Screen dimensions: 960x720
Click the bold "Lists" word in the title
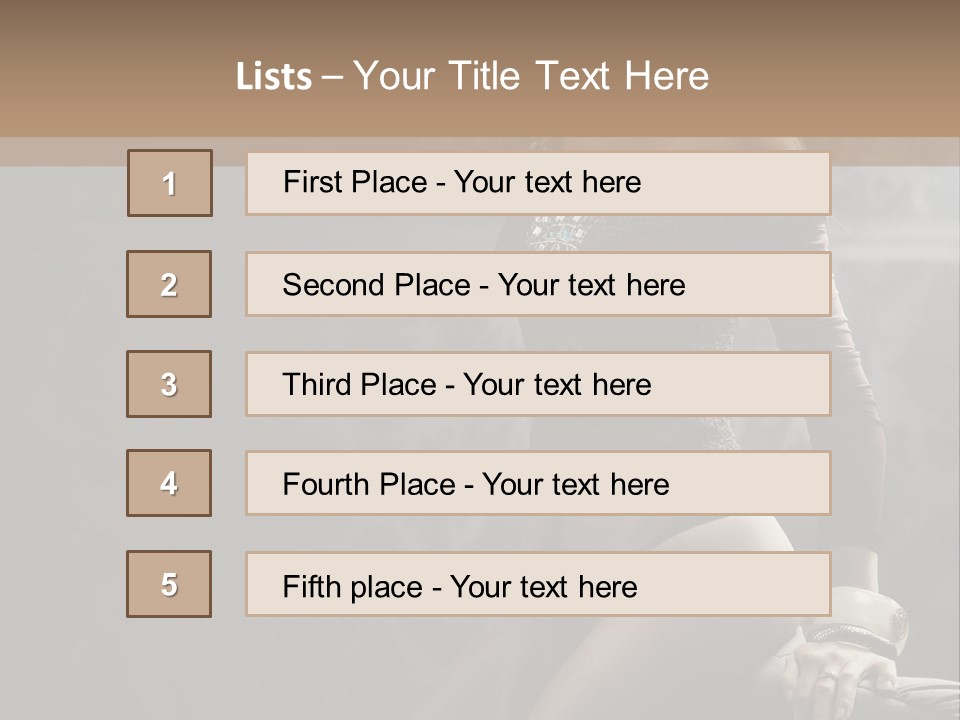pyautogui.click(x=273, y=77)
